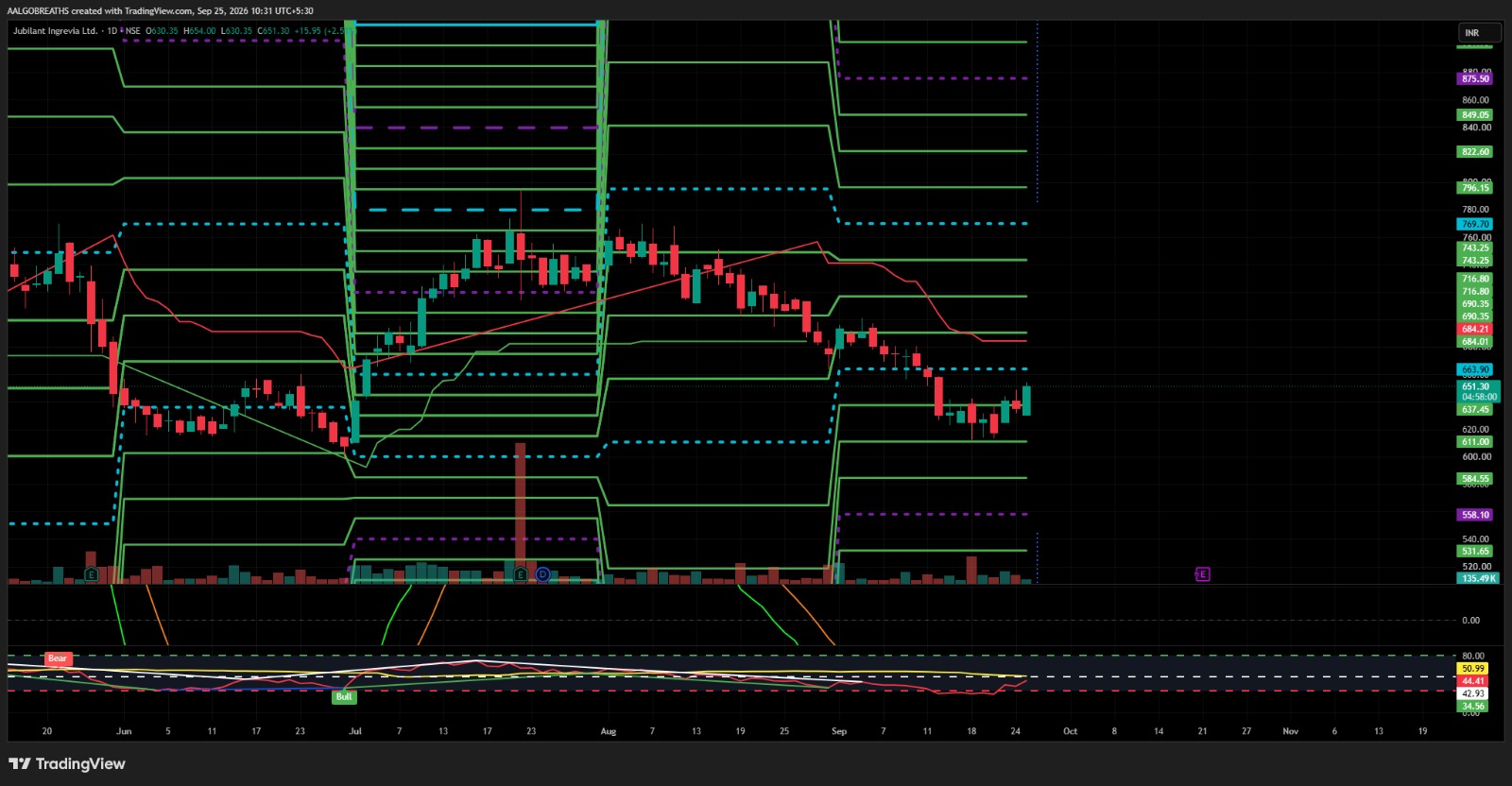Click the red 44.41 indicator value
Screen dimensions: 1512x786
pyautogui.click(x=1472, y=681)
